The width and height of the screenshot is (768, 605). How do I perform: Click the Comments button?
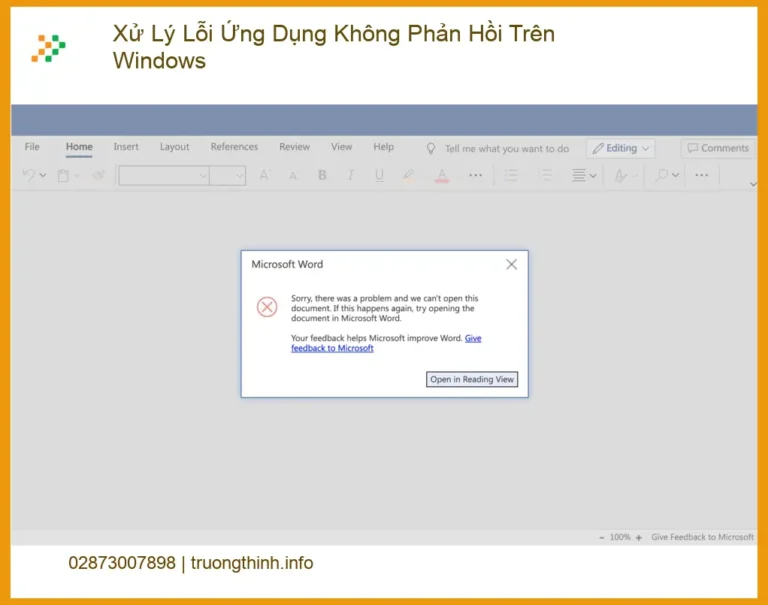coord(718,148)
